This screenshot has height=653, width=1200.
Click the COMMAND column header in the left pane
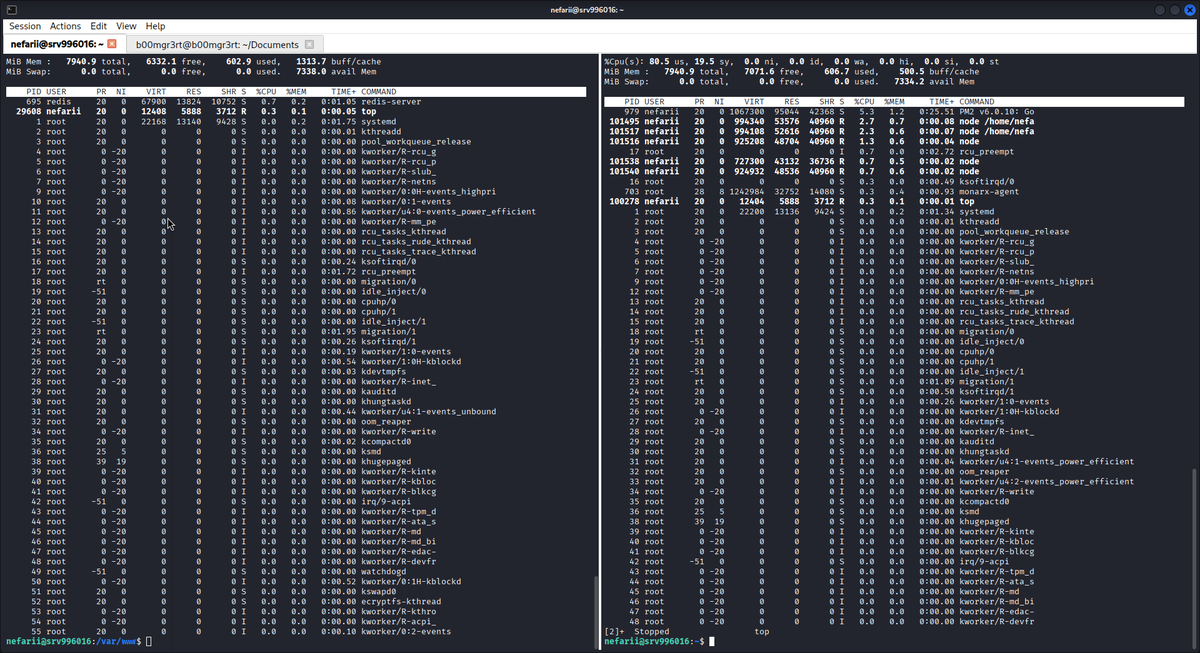(x=380, y=92)
